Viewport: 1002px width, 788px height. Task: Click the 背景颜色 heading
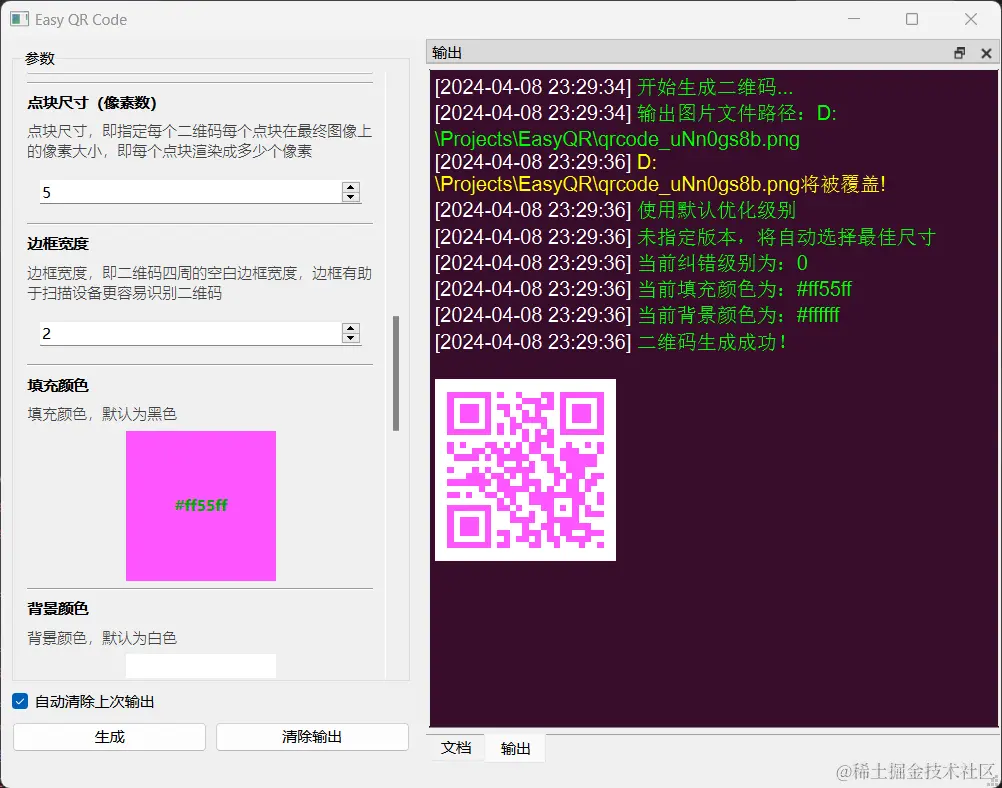coord(58,608)
